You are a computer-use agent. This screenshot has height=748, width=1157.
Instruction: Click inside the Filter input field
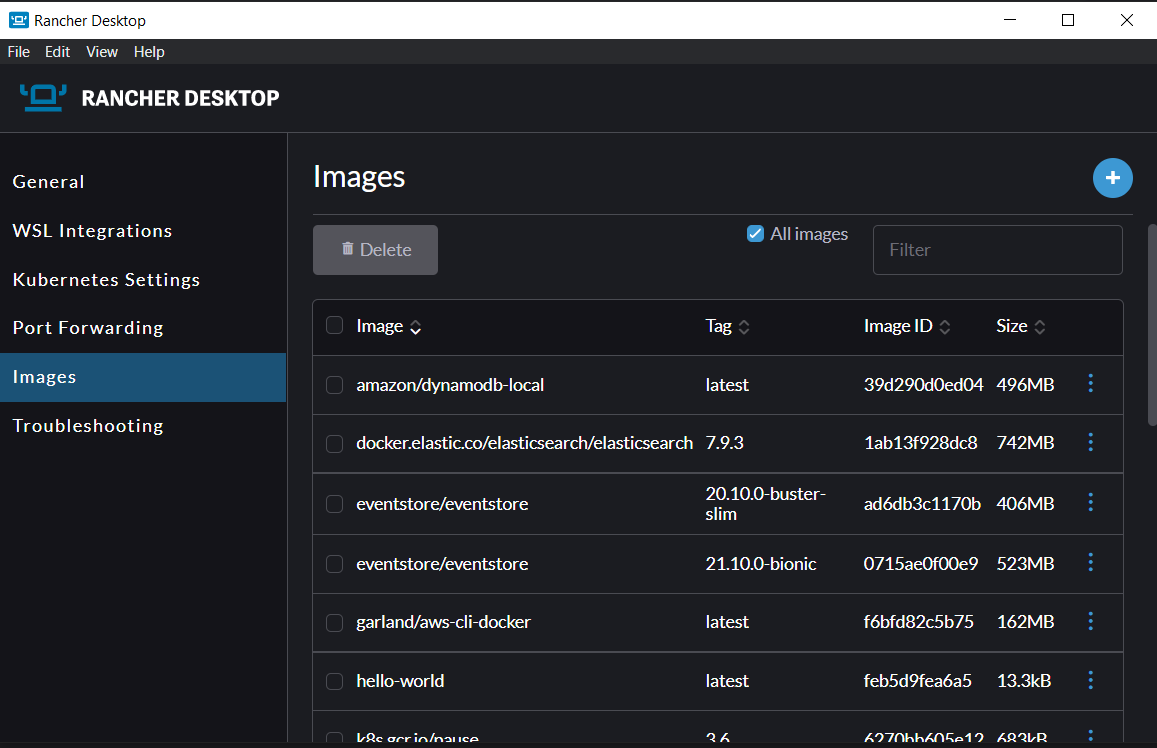point(997,249)
